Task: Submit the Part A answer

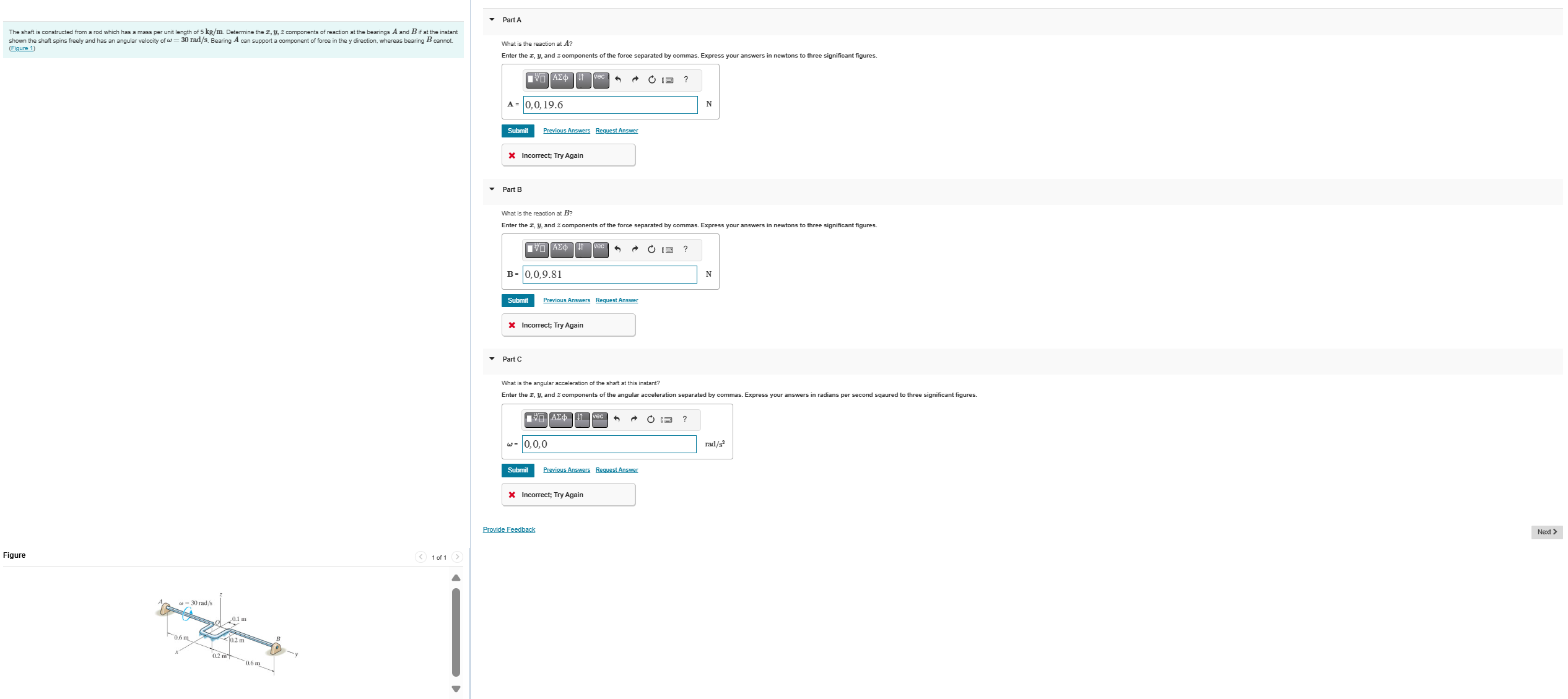Action: pyautogui.click(x=518, y=131)
